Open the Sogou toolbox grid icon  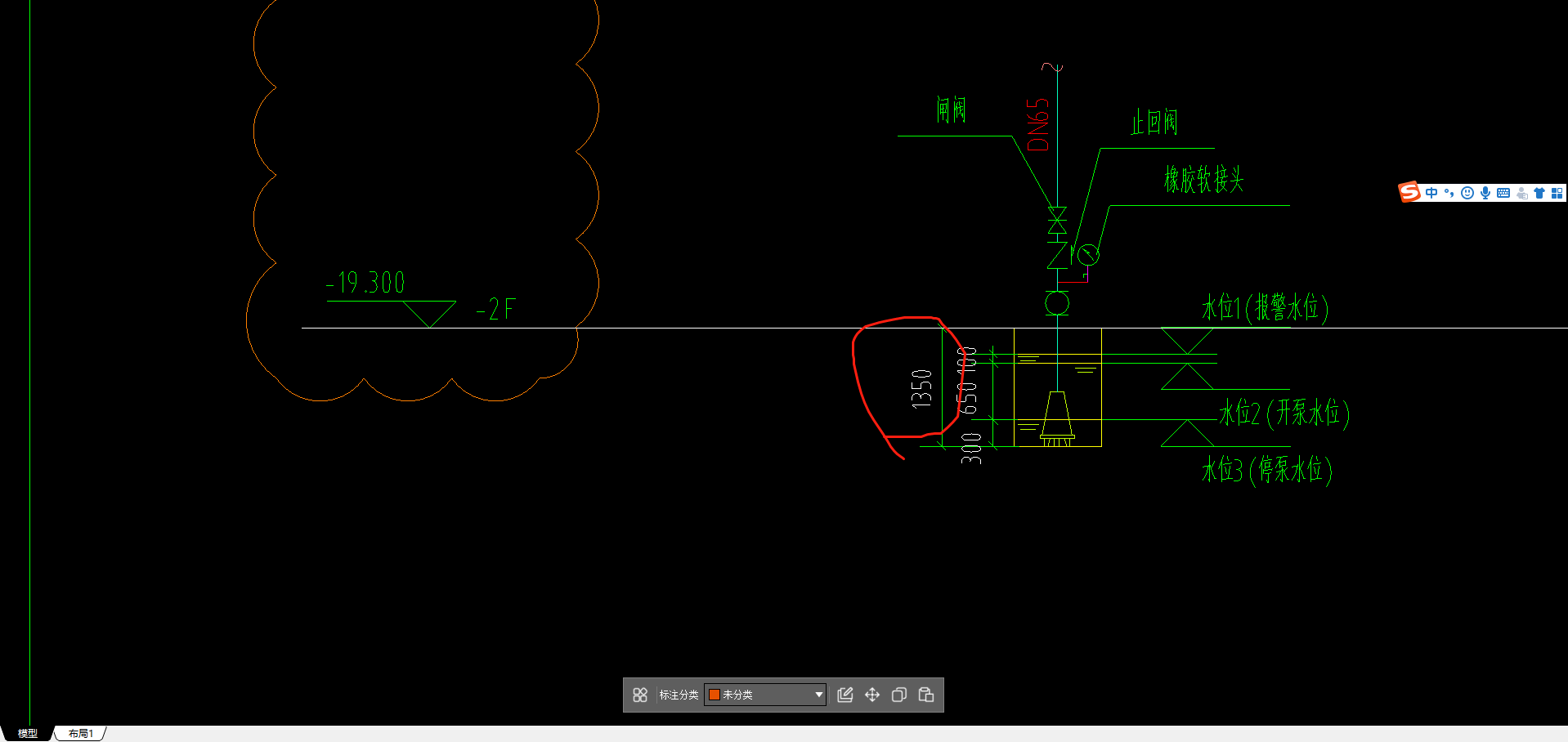click(1557, 193)
